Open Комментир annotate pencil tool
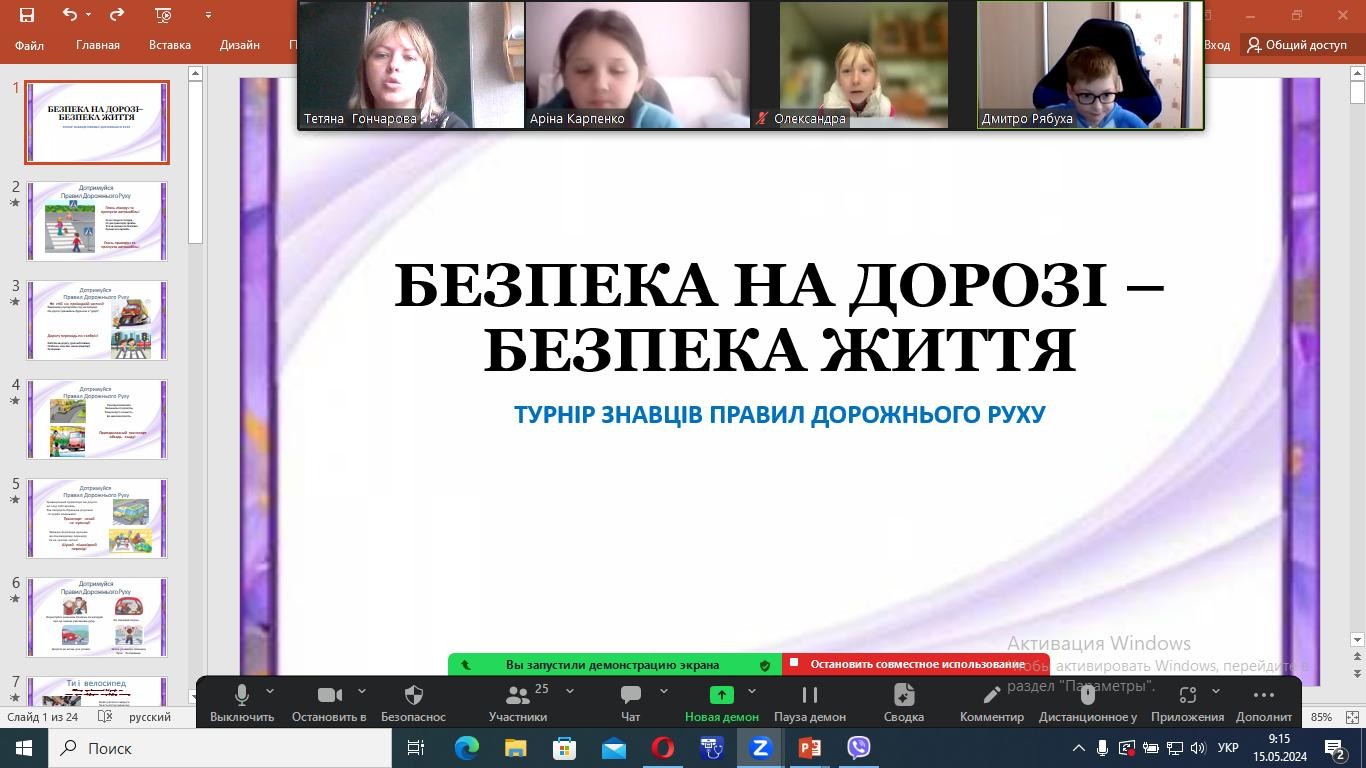 [x=992, y=702]
